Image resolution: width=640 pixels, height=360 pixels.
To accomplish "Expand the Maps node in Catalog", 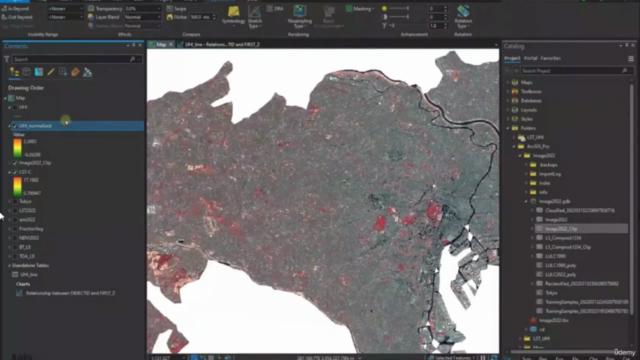I will 508,82.
